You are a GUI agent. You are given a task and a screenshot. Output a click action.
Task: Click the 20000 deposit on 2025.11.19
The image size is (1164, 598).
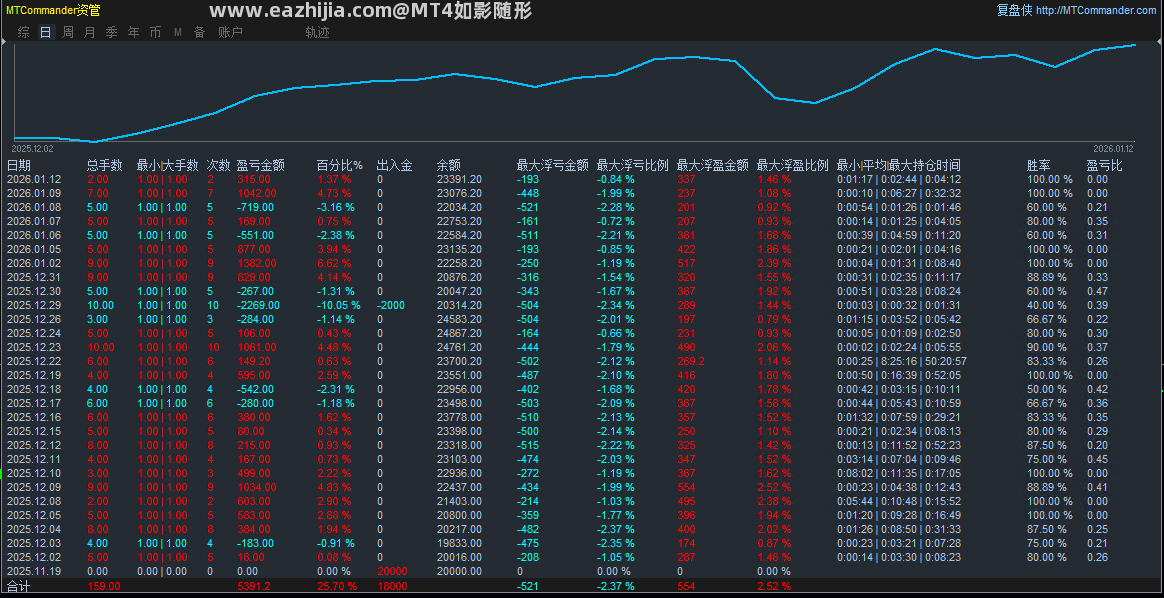pos(392,571)
